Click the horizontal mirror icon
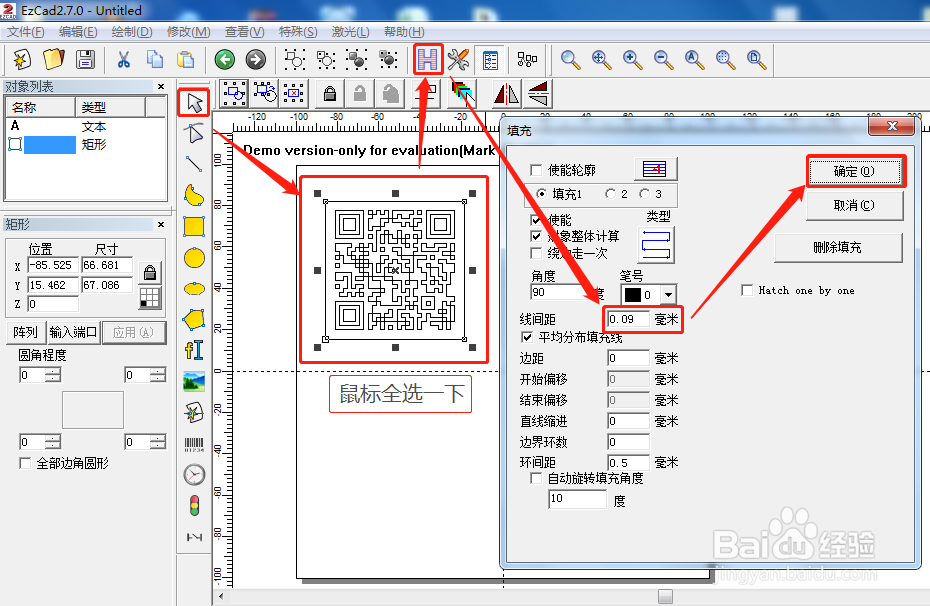Screen dimensions: 930x606 (507, 94)
